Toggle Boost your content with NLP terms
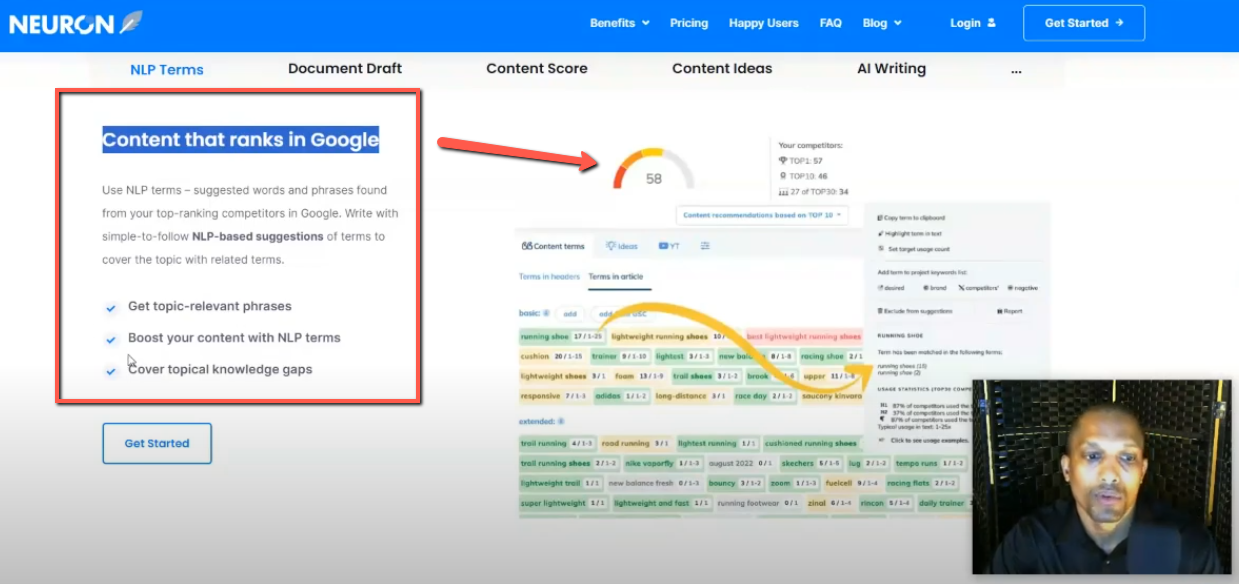 [112, 339]
